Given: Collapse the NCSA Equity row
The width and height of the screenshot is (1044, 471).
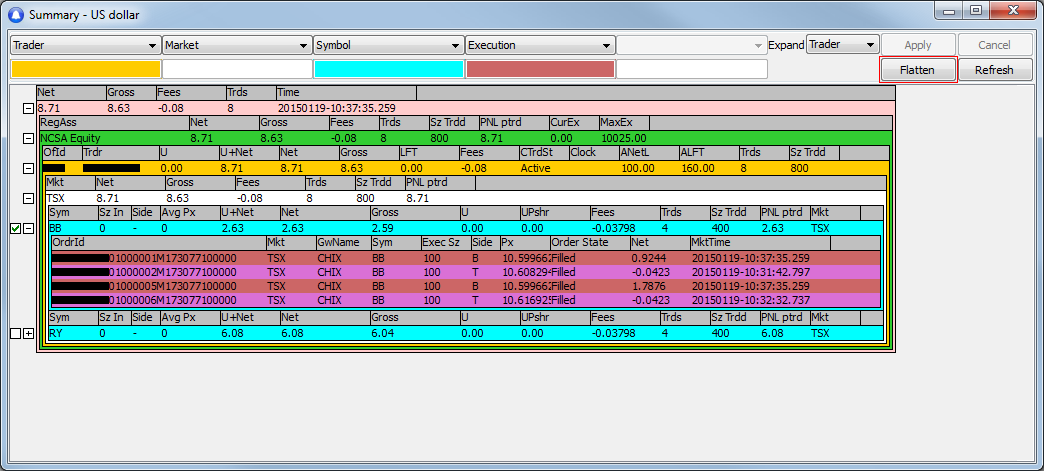Looking at the screenshot, I should point(28,138).
